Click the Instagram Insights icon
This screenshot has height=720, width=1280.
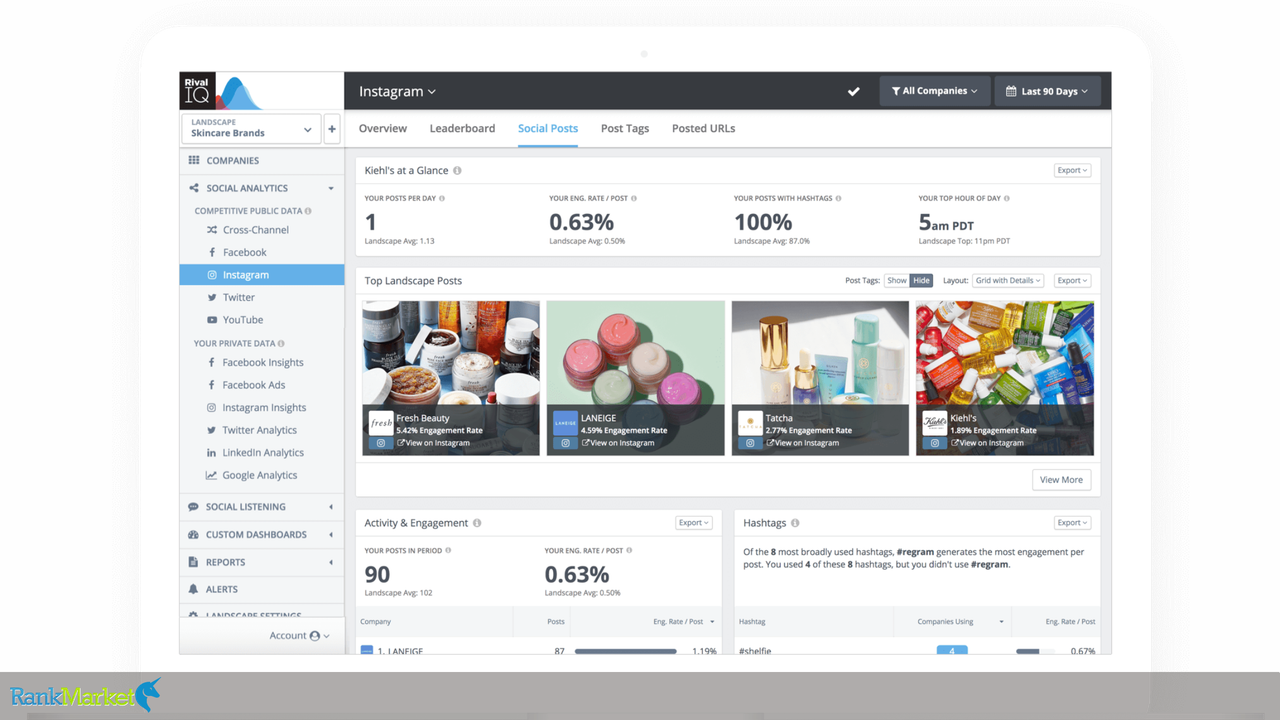coord(212,408)
